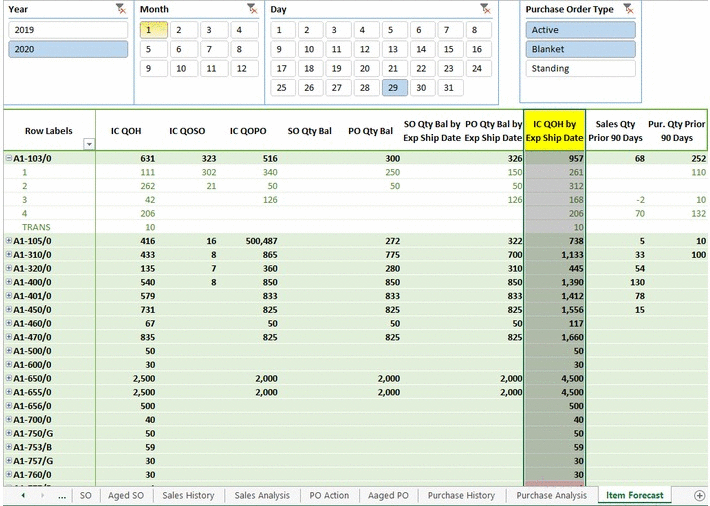Select the 1,660 cell for A1-470/0
The image size is (710, 506).
[554, 337]
